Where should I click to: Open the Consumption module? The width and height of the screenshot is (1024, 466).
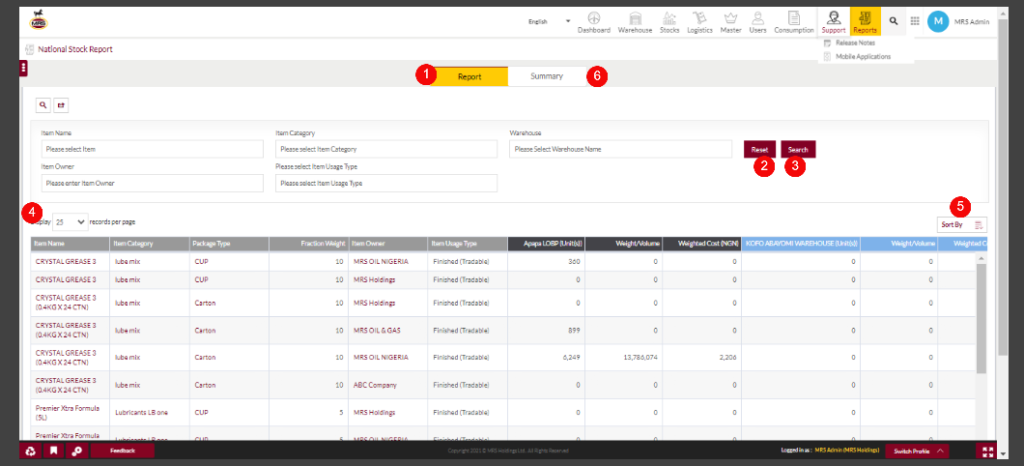[793, 22]
